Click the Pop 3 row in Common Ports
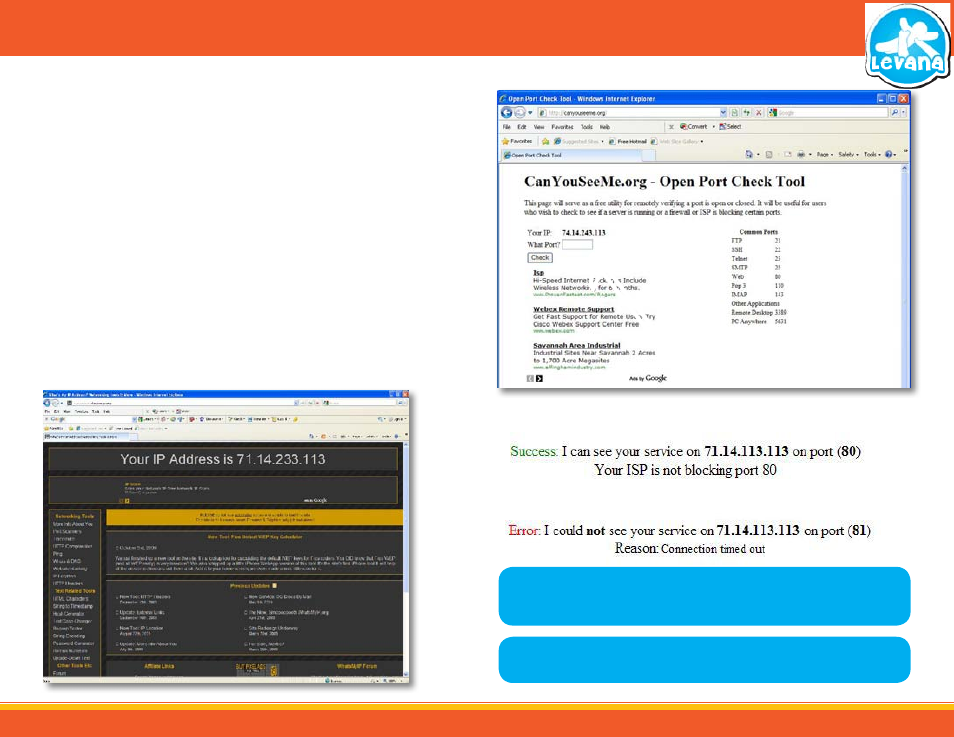Viewport: 954px width, 737px height. coord(757,285)
